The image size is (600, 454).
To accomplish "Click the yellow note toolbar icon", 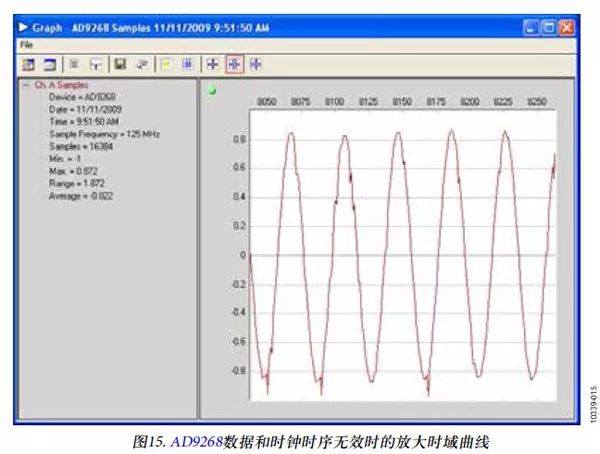I will click(166, 64).
